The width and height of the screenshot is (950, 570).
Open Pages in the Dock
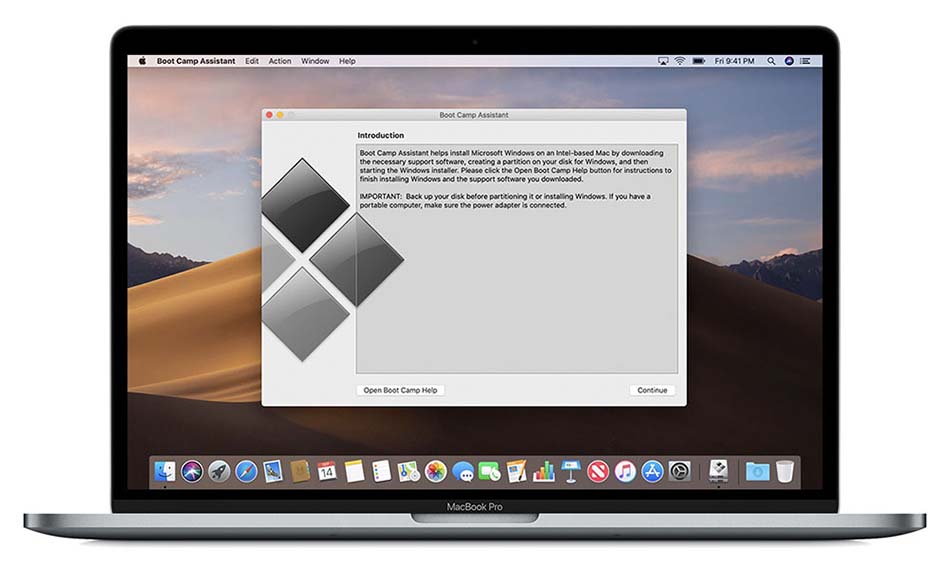[x=516, y=471]
